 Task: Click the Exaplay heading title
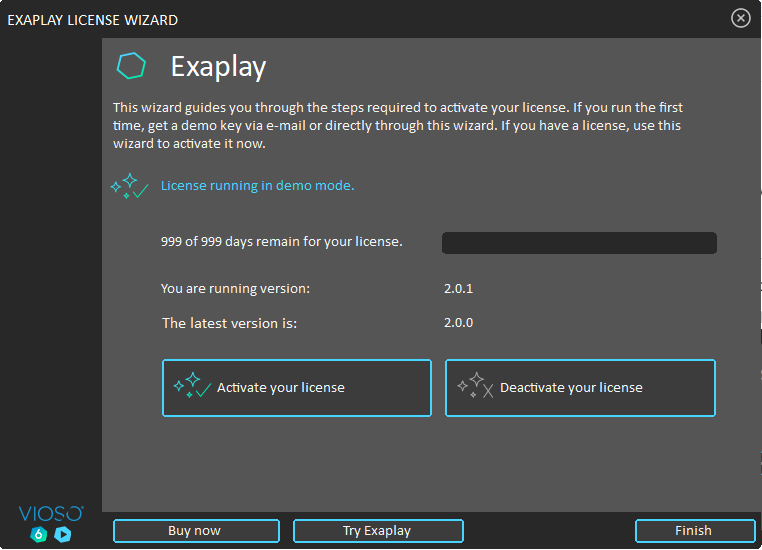(218, 67)
